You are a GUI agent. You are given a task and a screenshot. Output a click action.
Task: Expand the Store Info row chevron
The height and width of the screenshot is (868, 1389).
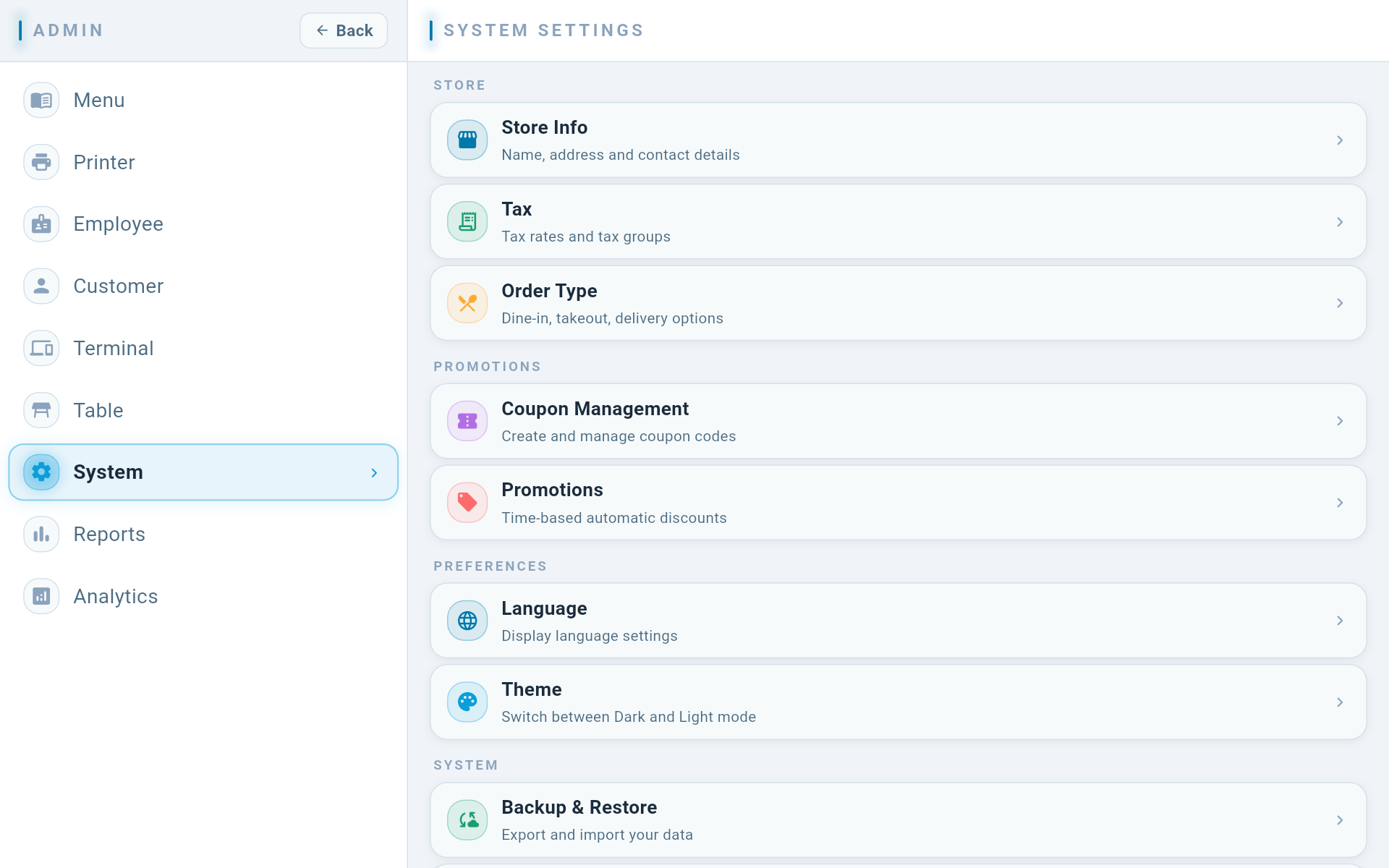[x=1340, y=140]
